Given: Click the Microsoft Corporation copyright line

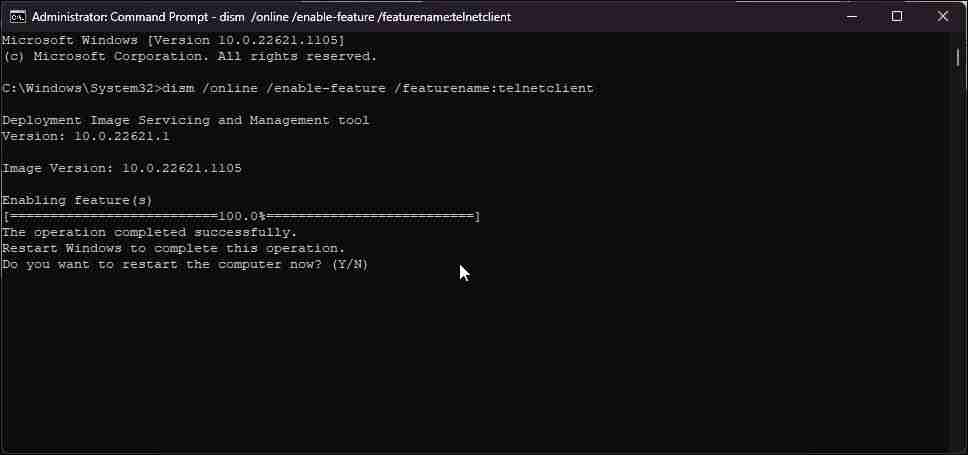Looking at the screenshot, I should 189,56.
